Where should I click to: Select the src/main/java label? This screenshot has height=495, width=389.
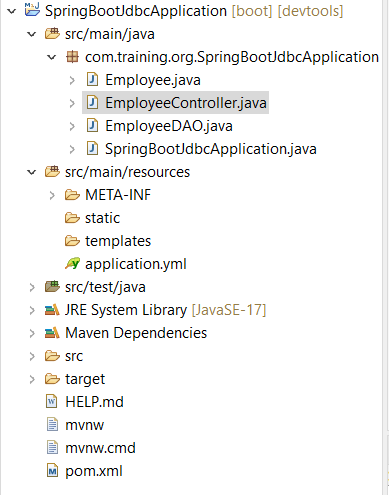click(110, 34)
